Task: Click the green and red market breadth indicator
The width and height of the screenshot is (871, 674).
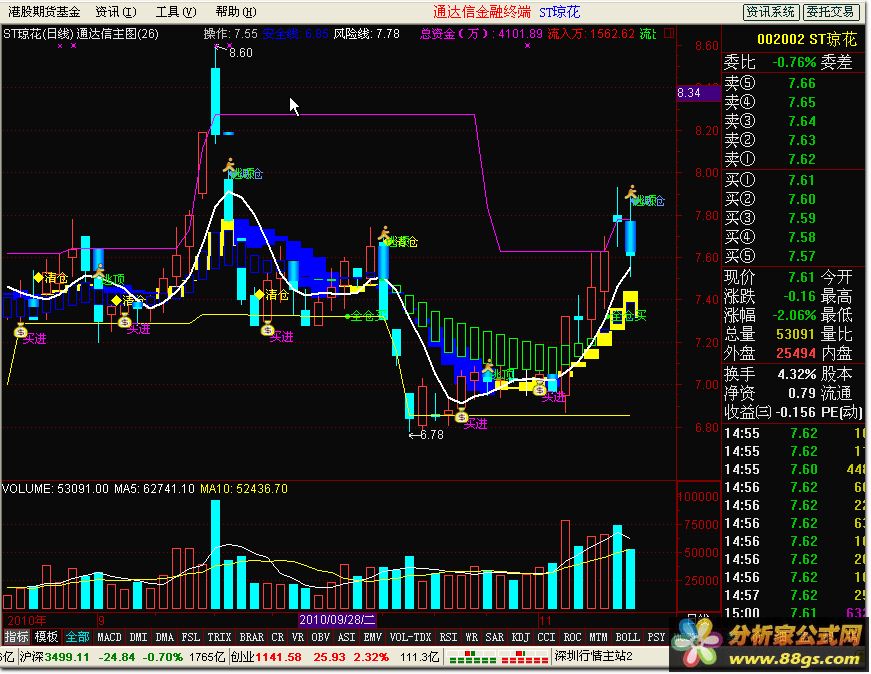Action: pos(499,657)
